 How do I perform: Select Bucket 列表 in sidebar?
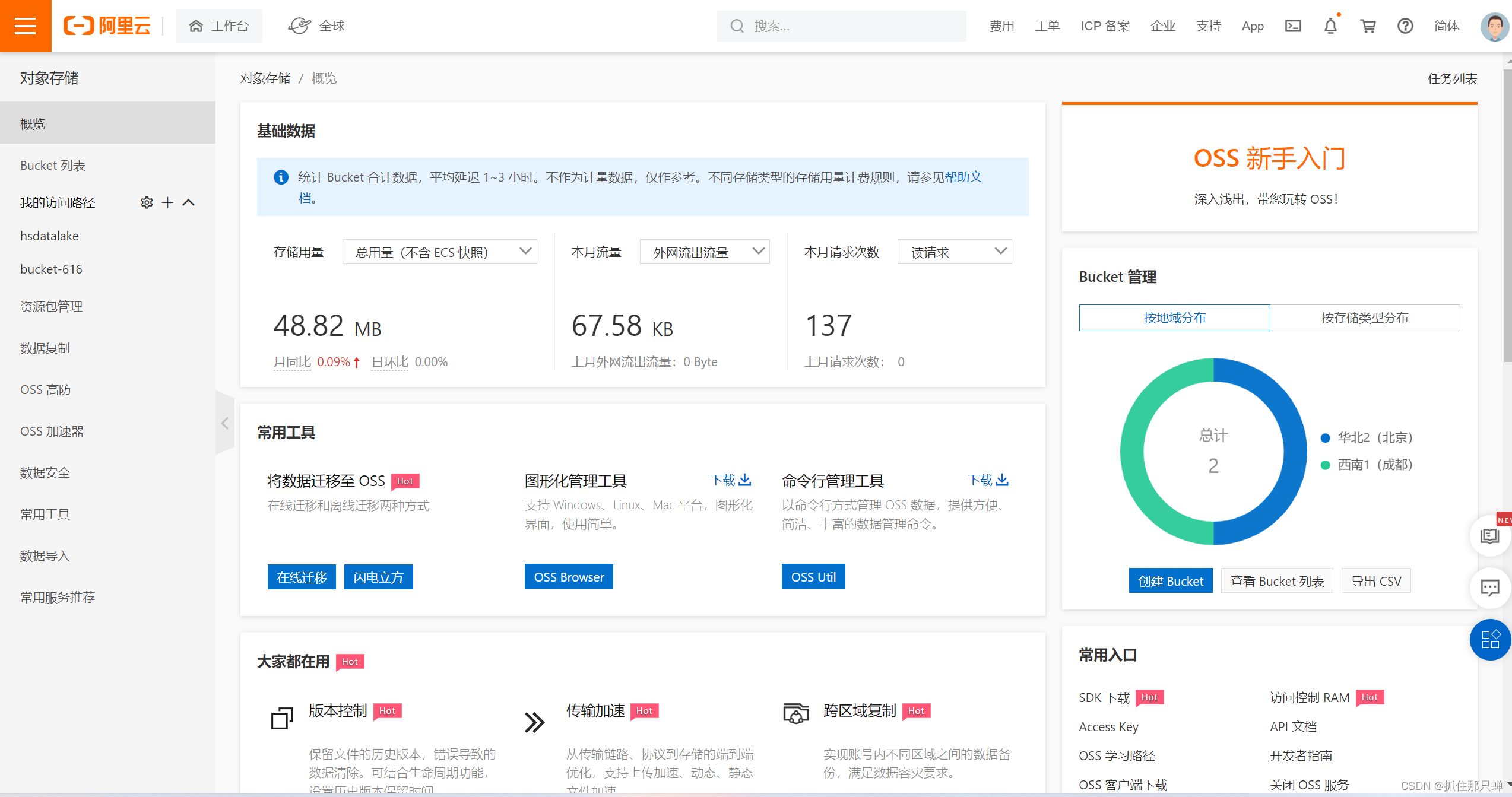(107, 165)
